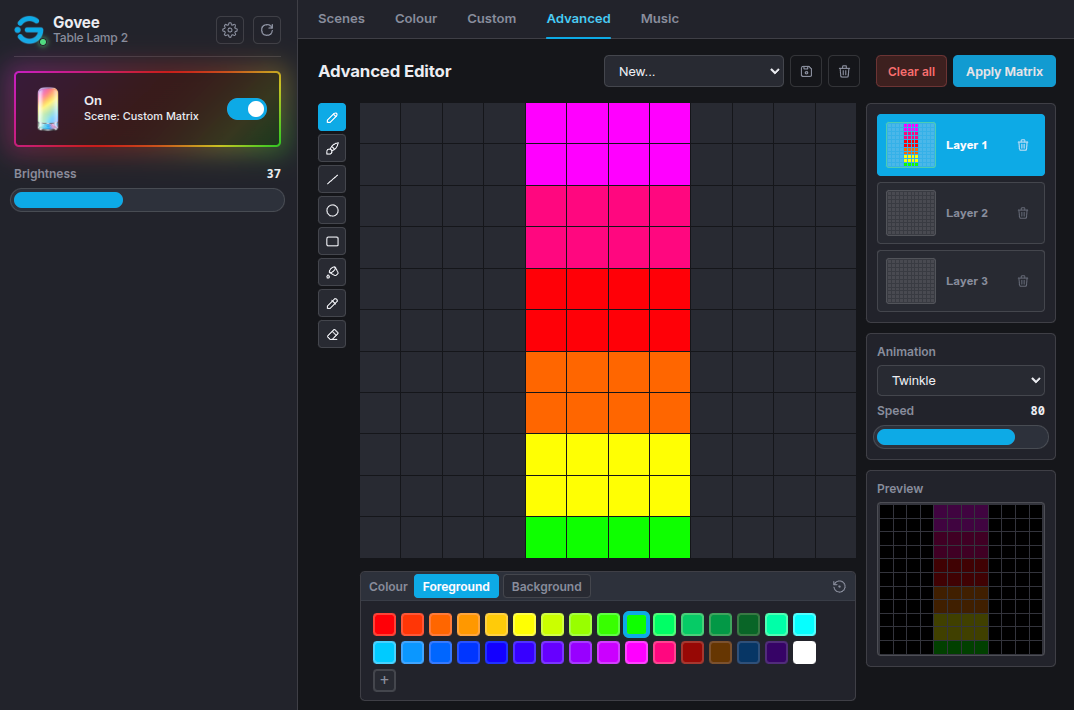1074x710 pixels.
Task: Add a new colour with plus button
Action: (384, 681)
